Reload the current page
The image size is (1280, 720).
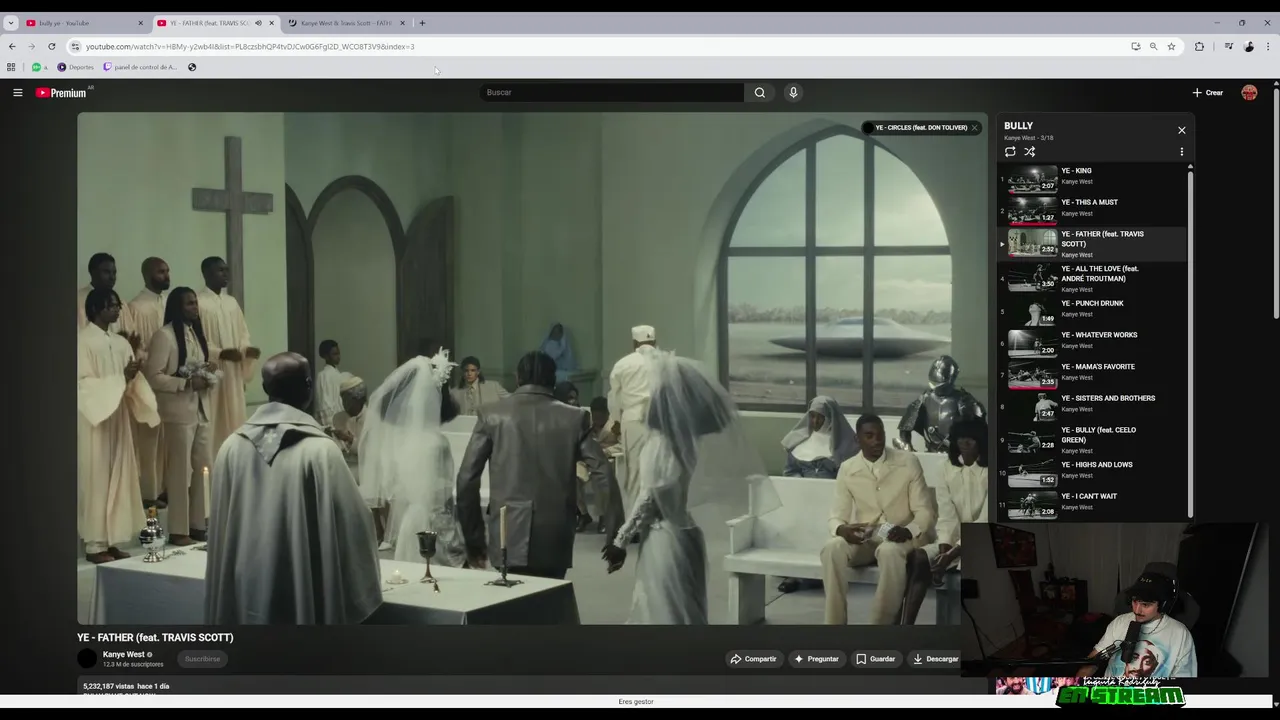click(51, 46)
